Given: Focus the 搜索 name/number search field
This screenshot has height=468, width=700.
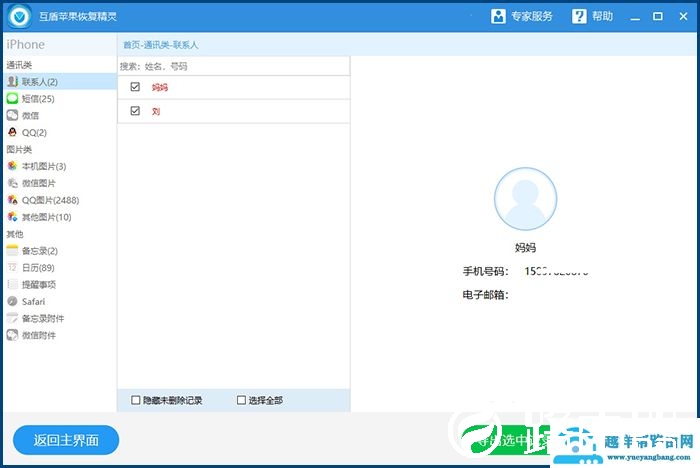Looking at the screenshot, I should (234, 67).
